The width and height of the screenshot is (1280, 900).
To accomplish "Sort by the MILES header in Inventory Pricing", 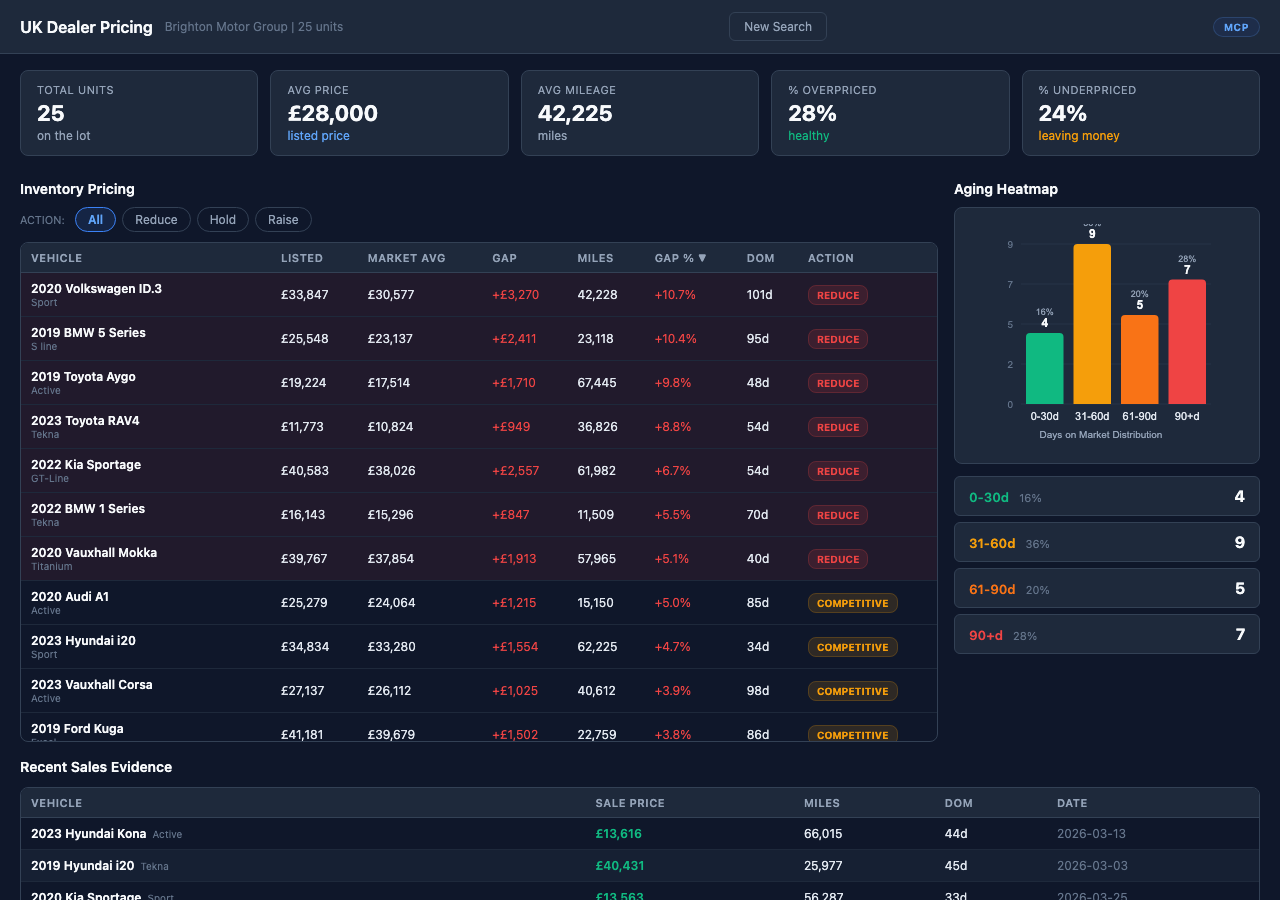I will (x=595, y=258).
